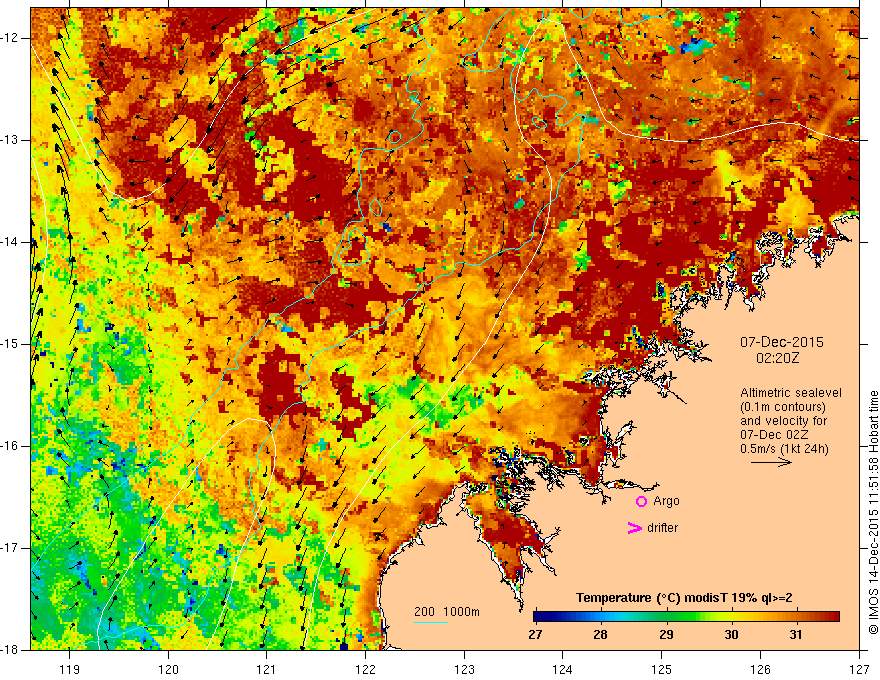This screenshot has height=680, width=880.
Task: Click the latitude axis label -14
Action: pos(11,242)
